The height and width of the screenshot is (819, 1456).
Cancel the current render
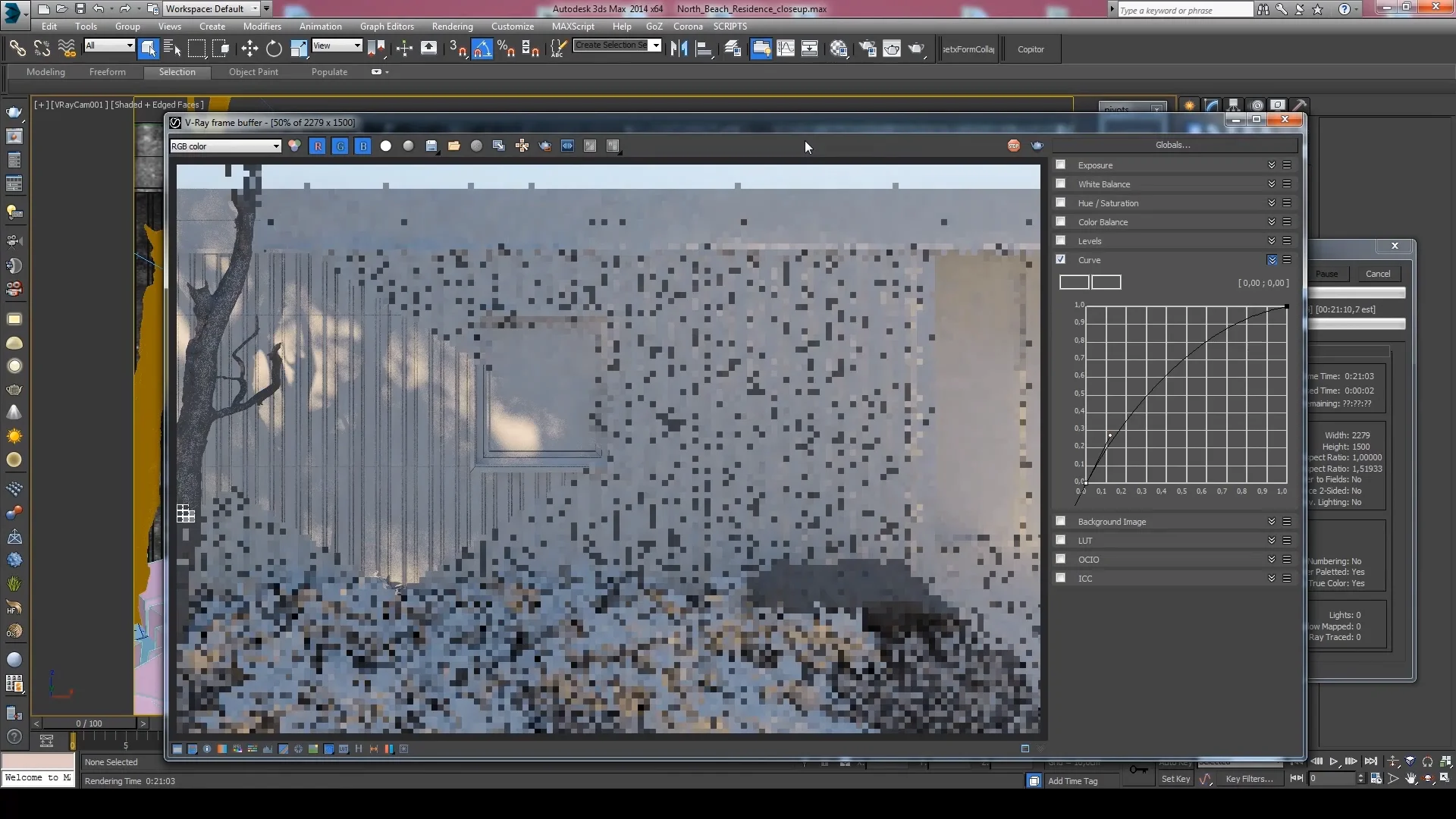pyautogui.click(x=1377, y=274)
